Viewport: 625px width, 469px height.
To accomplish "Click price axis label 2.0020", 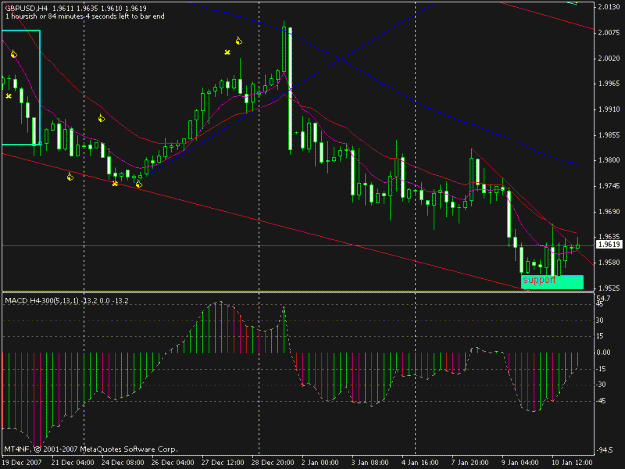I will pyautogui.click(x=609, y=58).
